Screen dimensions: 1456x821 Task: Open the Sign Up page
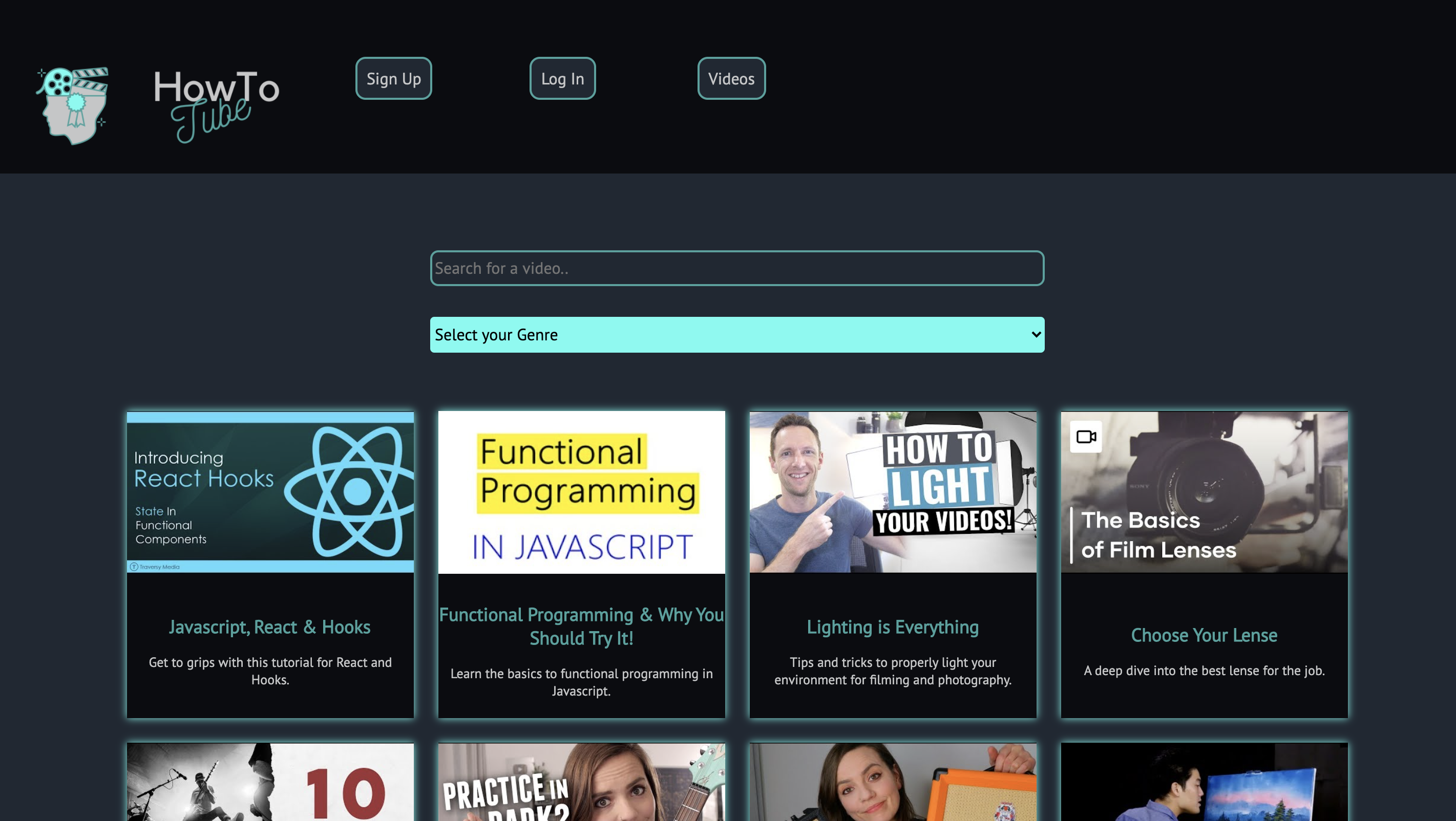pos(393,78)
